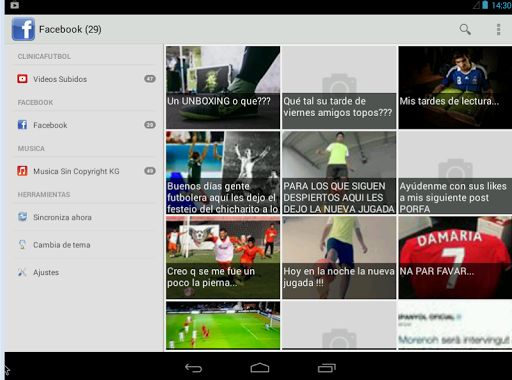
Task: Open the Un UNBOXING o que??? post
Action: click(223, 87)
